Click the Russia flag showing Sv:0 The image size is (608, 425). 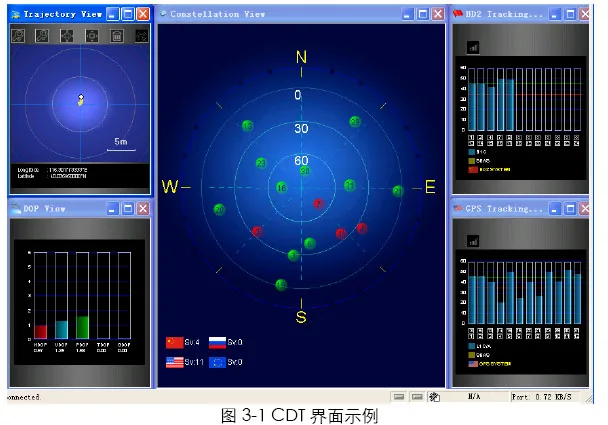[x=218, y=342]
